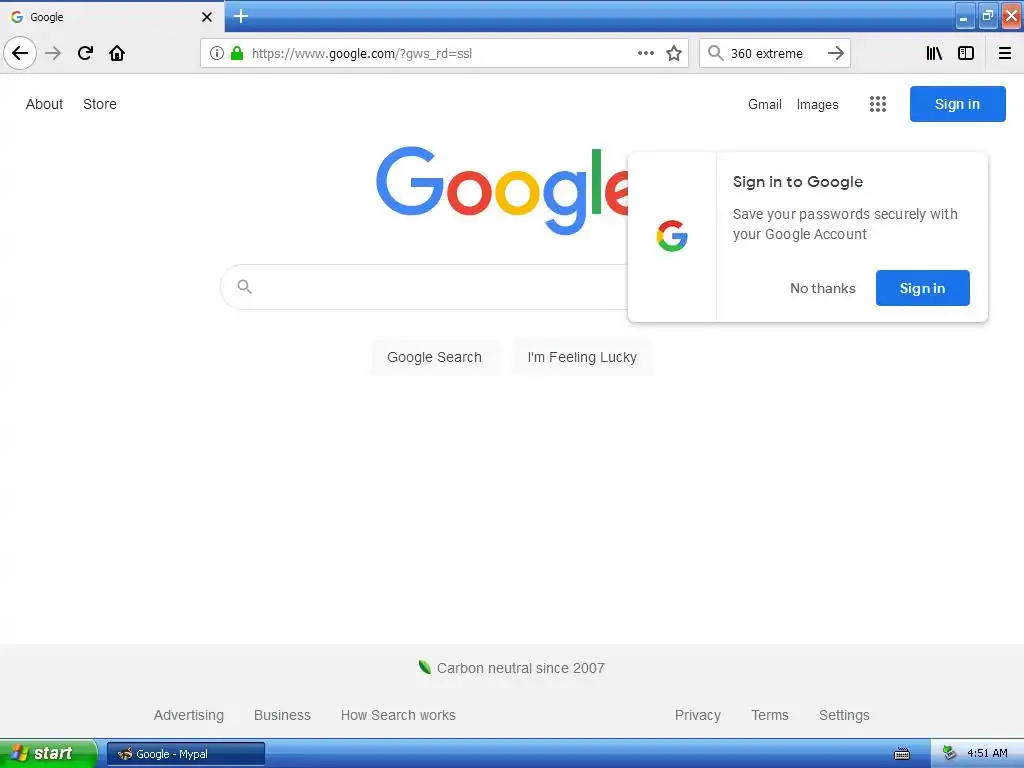Click 'Sign in to Google' popup heading
The height and width of the screenshot is (768, 1024).
(x=797, y=182)
